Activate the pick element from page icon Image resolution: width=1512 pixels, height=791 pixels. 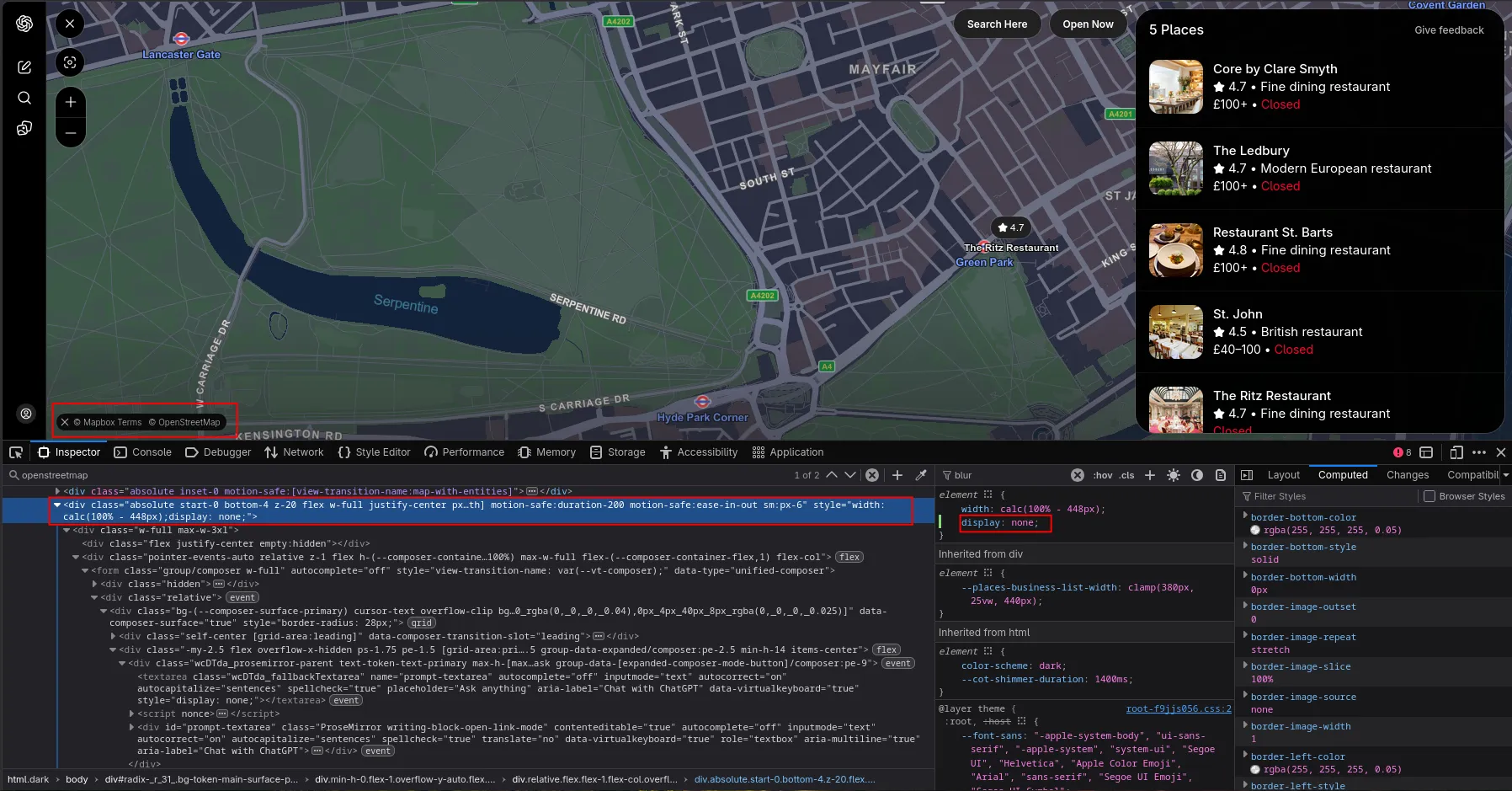16,452
